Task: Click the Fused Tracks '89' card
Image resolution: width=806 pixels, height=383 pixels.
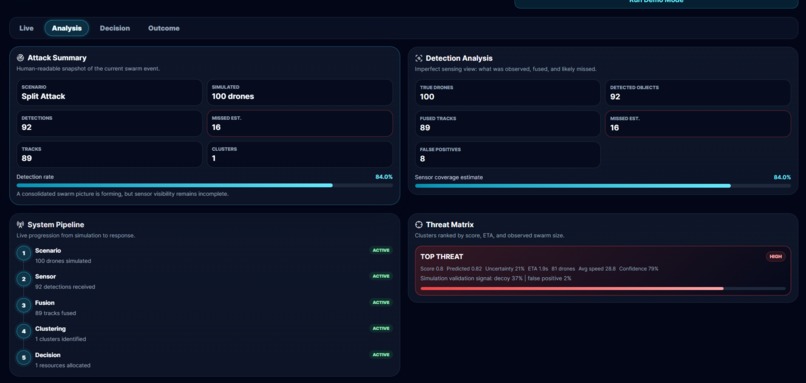Action: pyautogui.click(x=507, y=124)
